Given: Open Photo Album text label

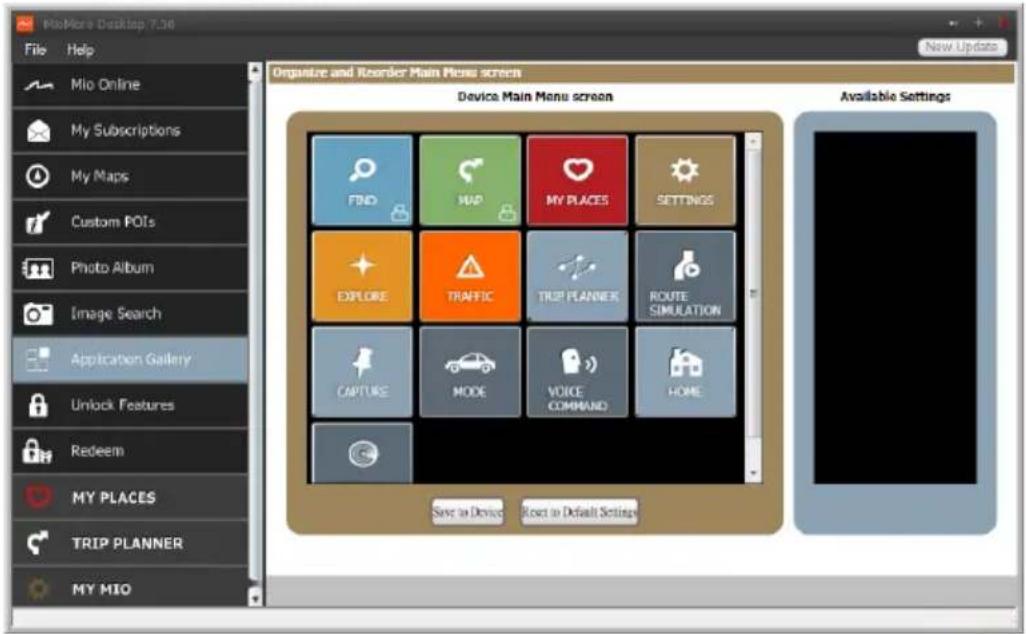Looking at the screenshot, I should tap(112, 268).
